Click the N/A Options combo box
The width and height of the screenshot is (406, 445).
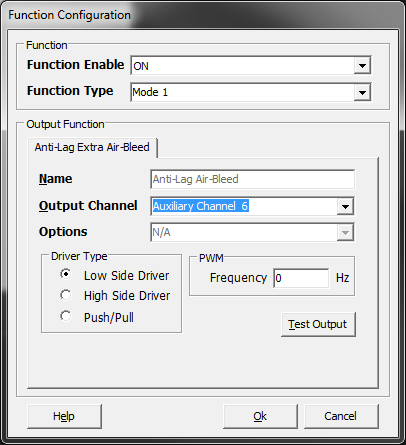[252, 232]
